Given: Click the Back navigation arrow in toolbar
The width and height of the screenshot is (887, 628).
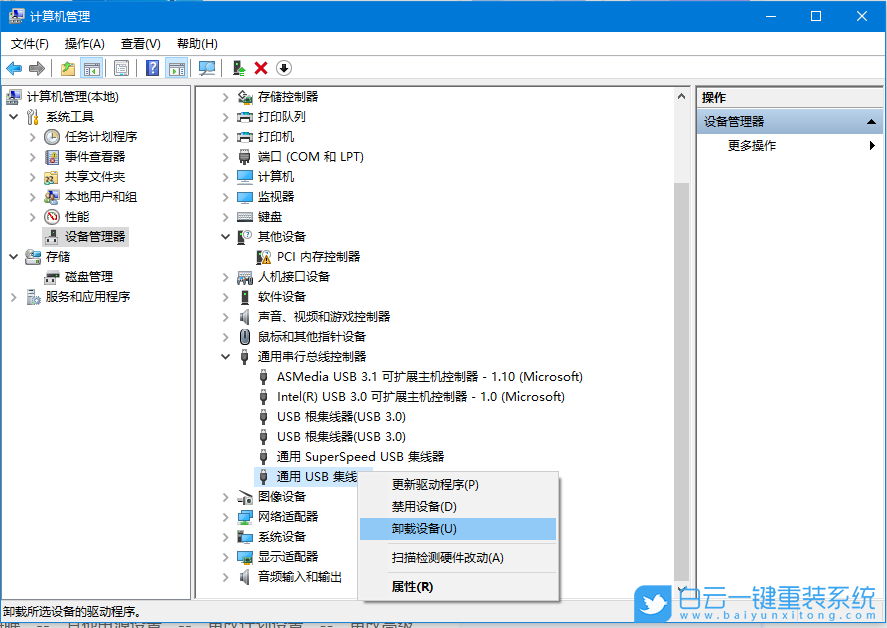Looking at the screenshot, I should coord(14,68).
